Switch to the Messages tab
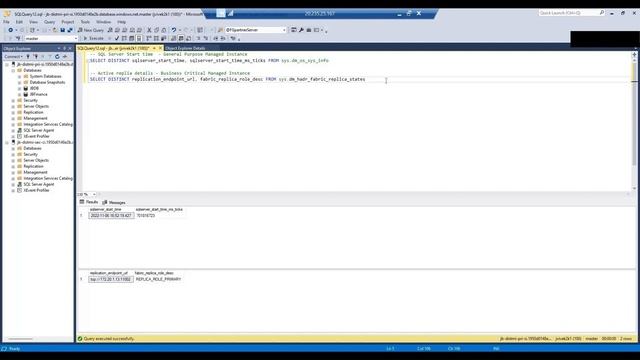 coord(114,202)
